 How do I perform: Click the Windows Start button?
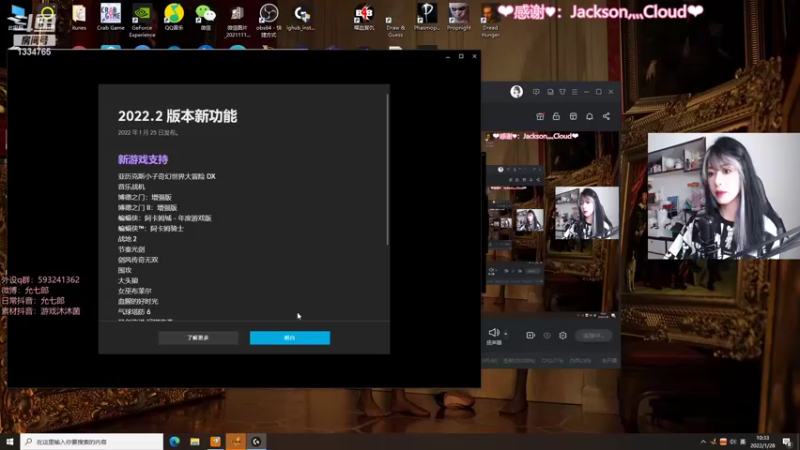10,441
